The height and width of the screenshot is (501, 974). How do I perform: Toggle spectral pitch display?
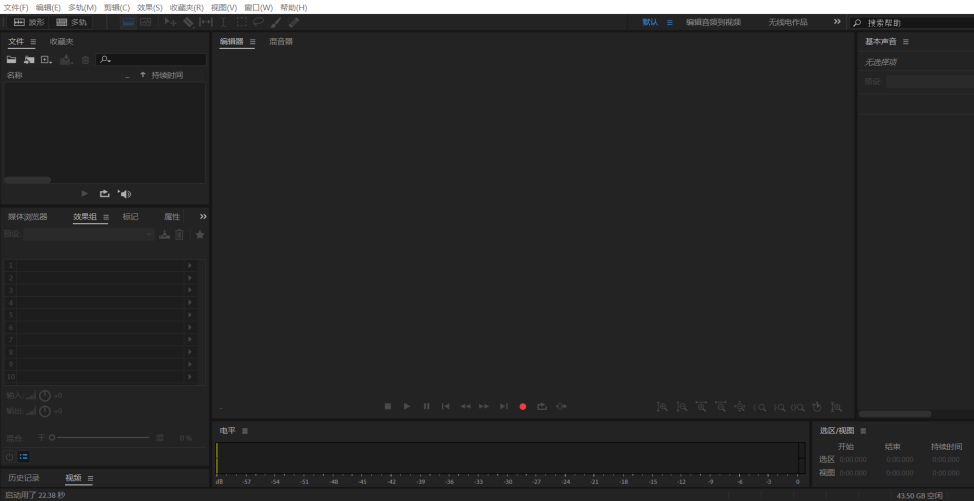point(145,22)
